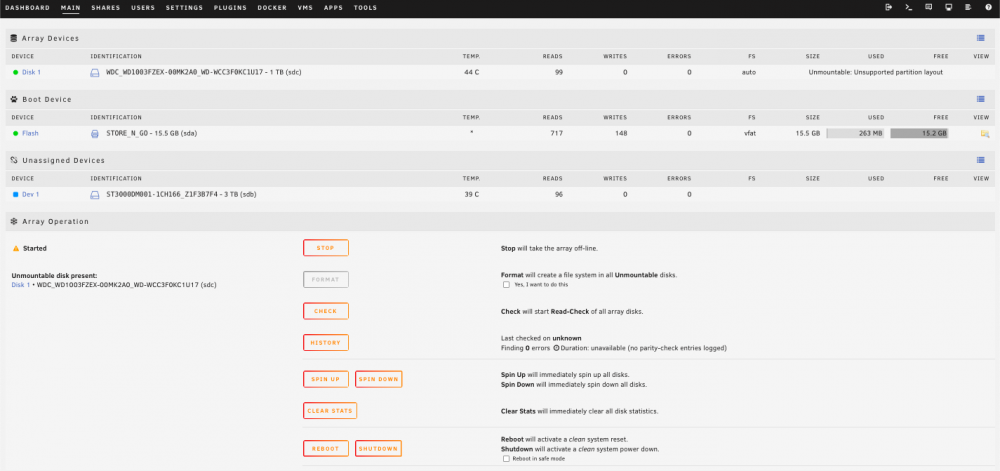Open the Apps tab
This screenshot has height=471, width=1000.
click(333, 8)
